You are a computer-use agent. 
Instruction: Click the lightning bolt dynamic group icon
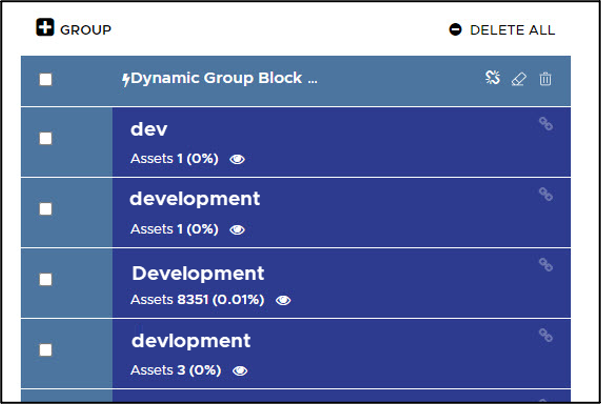(x=125, y=80)
